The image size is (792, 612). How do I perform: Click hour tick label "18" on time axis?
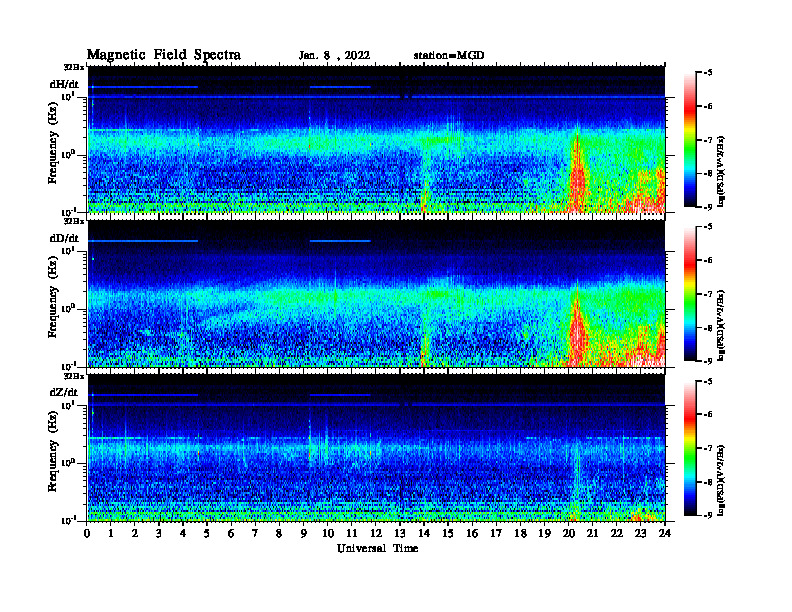(520, 533)
